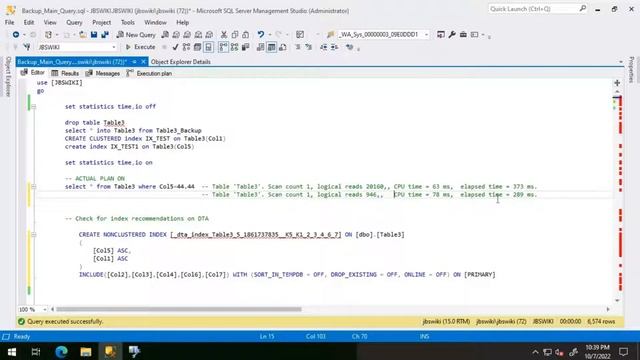Open the document tab list dropdown arrow
The height and width of the screenshot is (360, 640).
pyautogui.click(x=621, y=62)
